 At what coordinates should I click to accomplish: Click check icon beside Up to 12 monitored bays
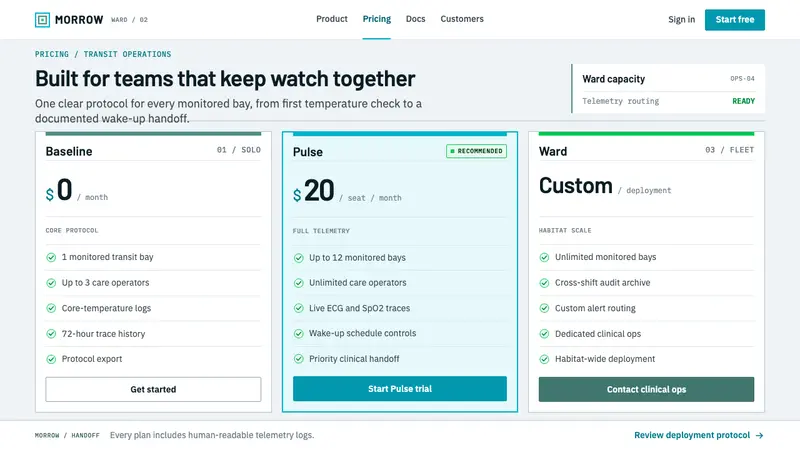[x=298, y=258]
